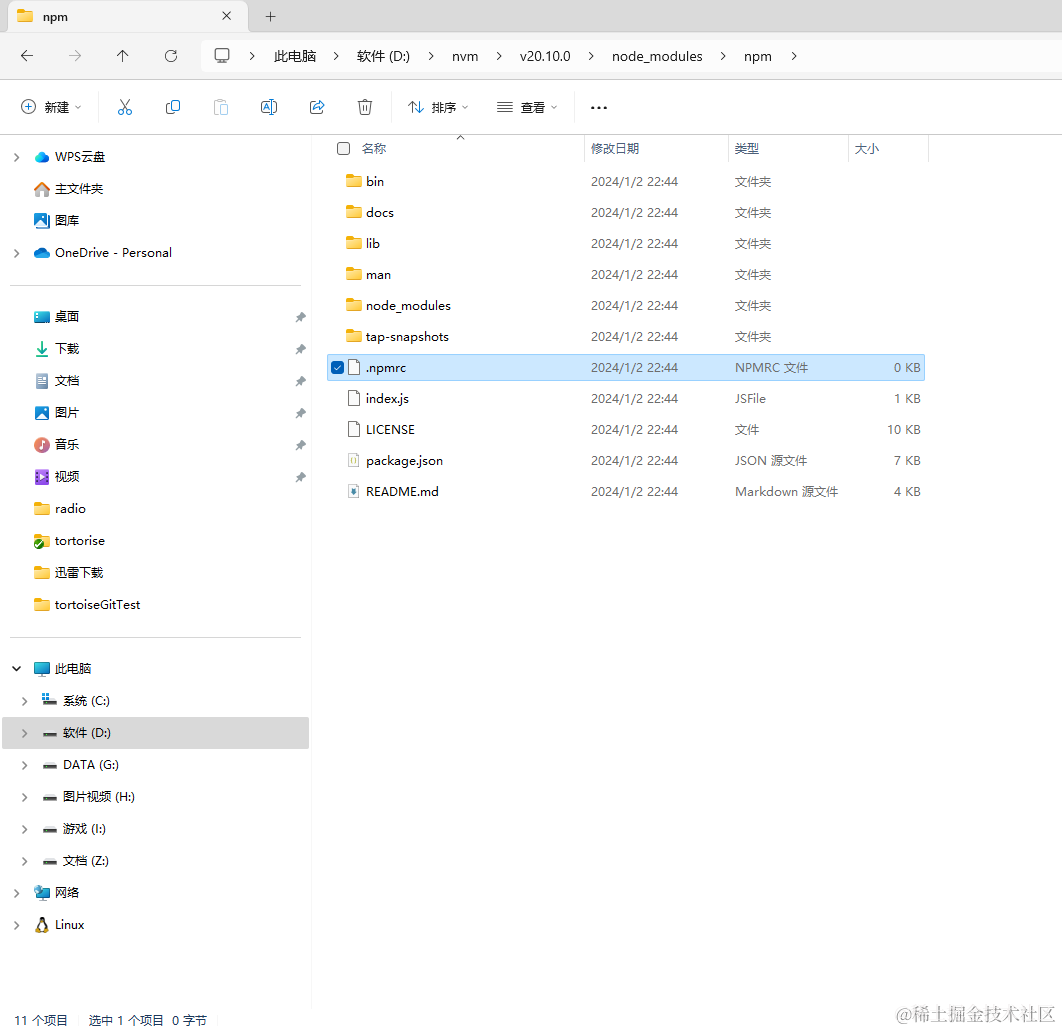Open the See more (...) menu
The image size is (1062, 1031).
point(598,106)
